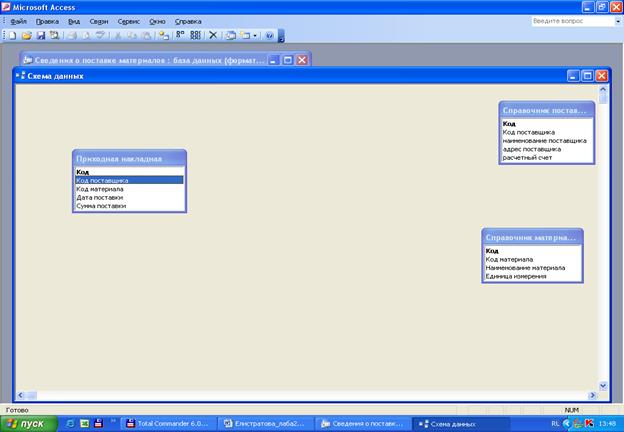Click the New Object toolbar icon

tap(246, 36)
